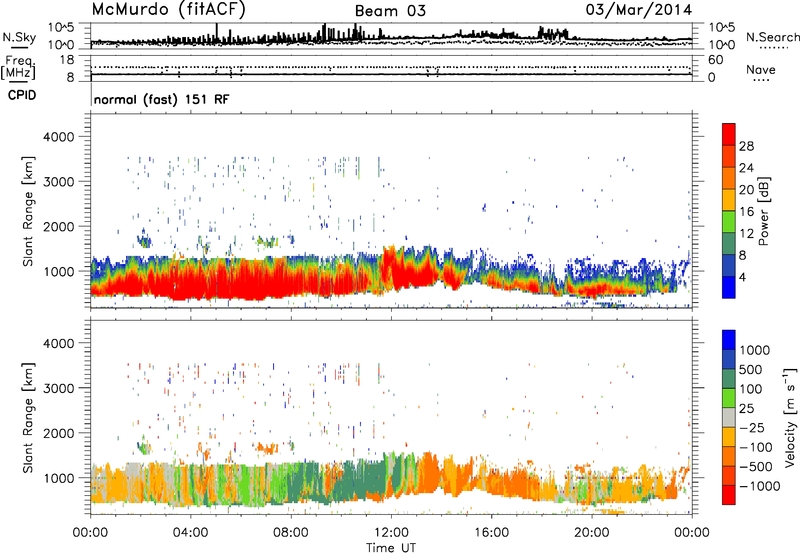800x554 pixels.
Task: Click the '1000' tick on the velocity panel
Action: click(58, 477)
